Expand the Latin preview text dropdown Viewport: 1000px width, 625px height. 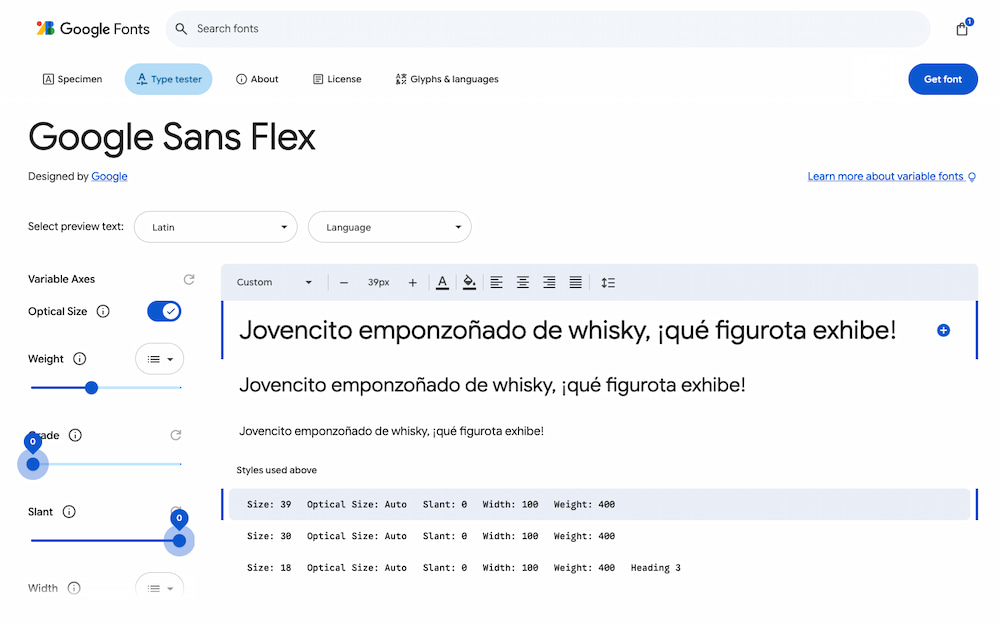point(216,227)
